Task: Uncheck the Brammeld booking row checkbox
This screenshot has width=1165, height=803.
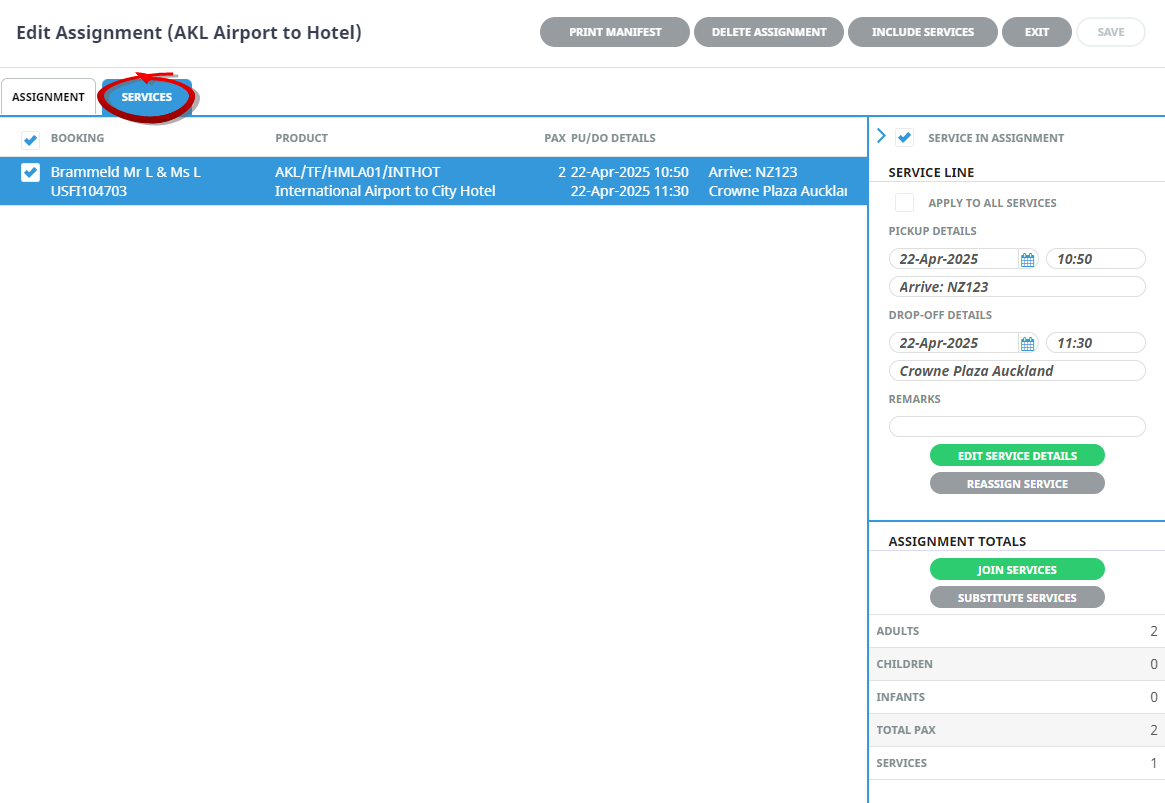Action: [30, 173]
